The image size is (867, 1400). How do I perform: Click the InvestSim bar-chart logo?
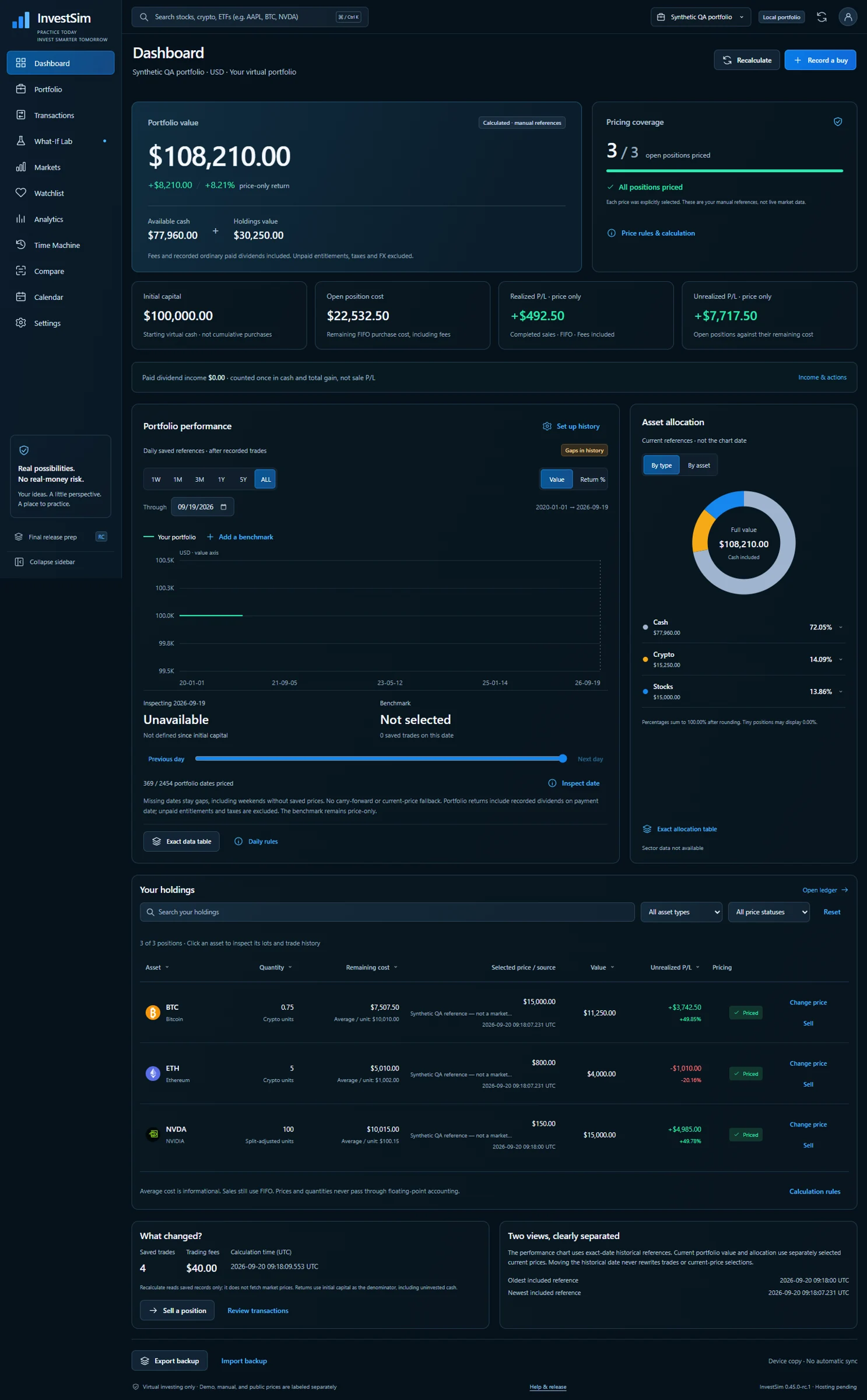[x=21, y=20]
